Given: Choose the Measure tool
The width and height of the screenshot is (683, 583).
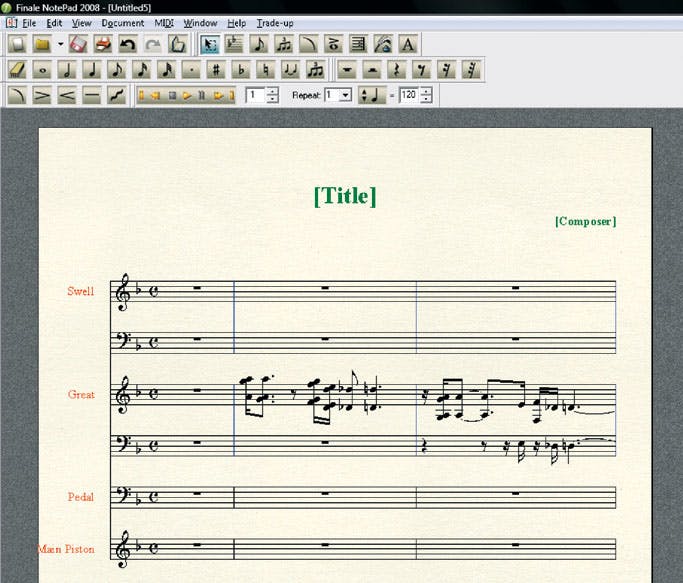Looking at the screenshot, I should (x=234, y=44).
